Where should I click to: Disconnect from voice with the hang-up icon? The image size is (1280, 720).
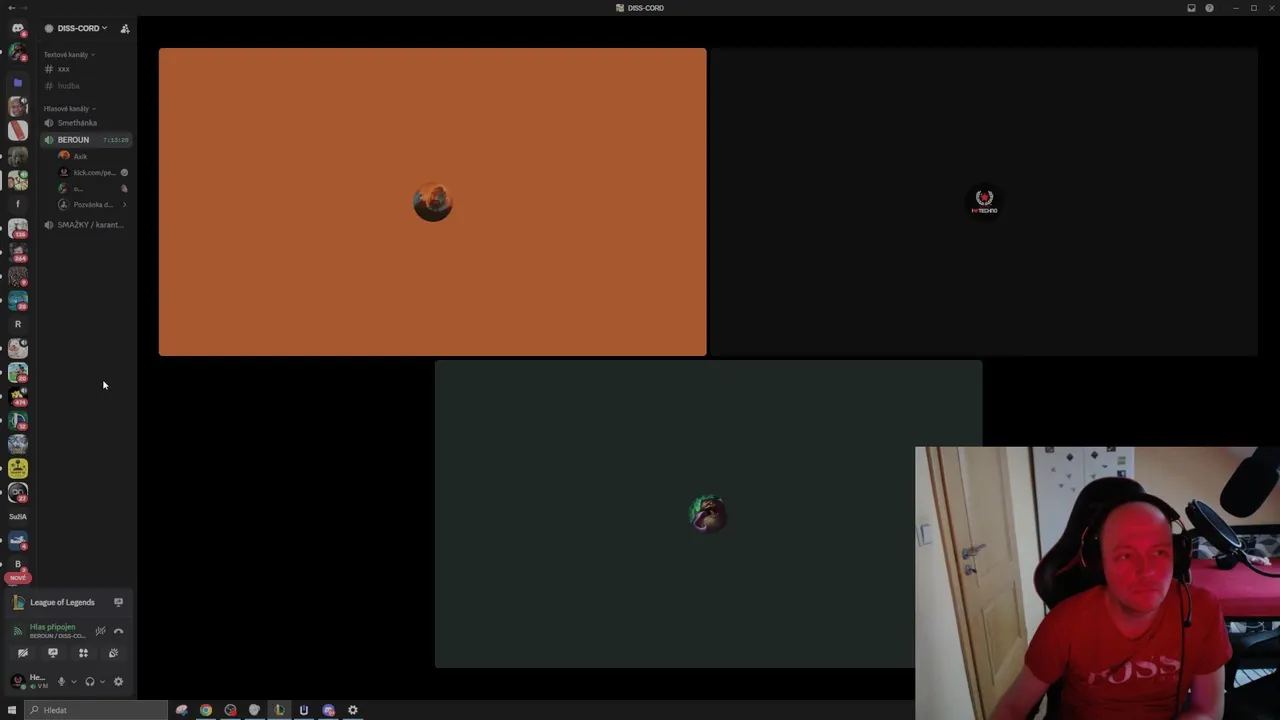(118, 631)
